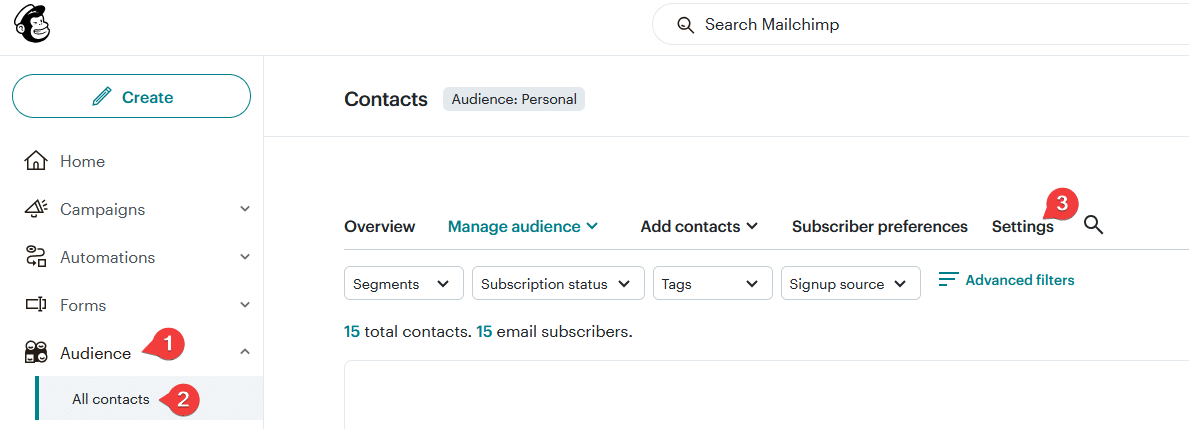This screenshot has width=1189, height=429.
Task: Switch to the Overview tab
Action: 379,227
